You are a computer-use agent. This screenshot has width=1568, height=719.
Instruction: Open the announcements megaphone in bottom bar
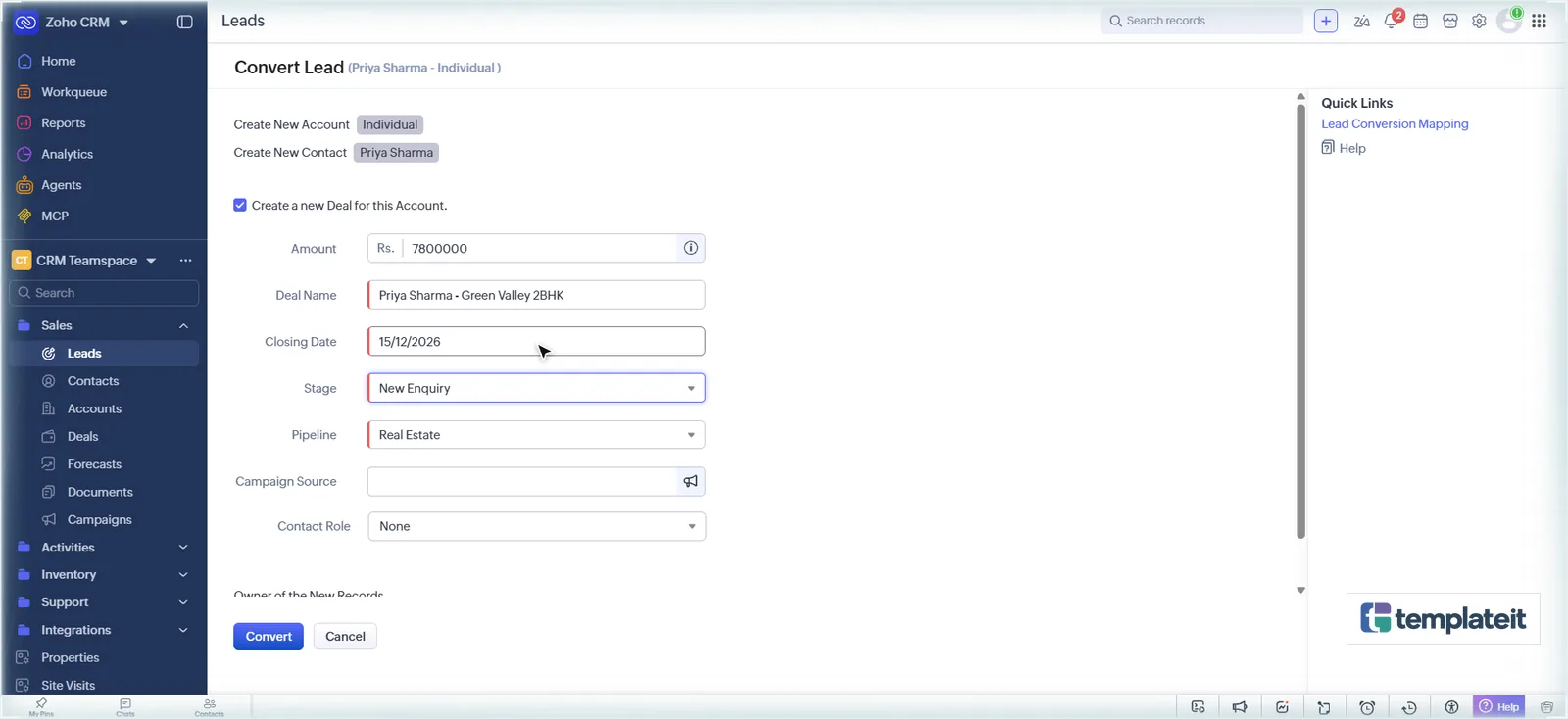pyautogui.click(x=1240, y=707)
